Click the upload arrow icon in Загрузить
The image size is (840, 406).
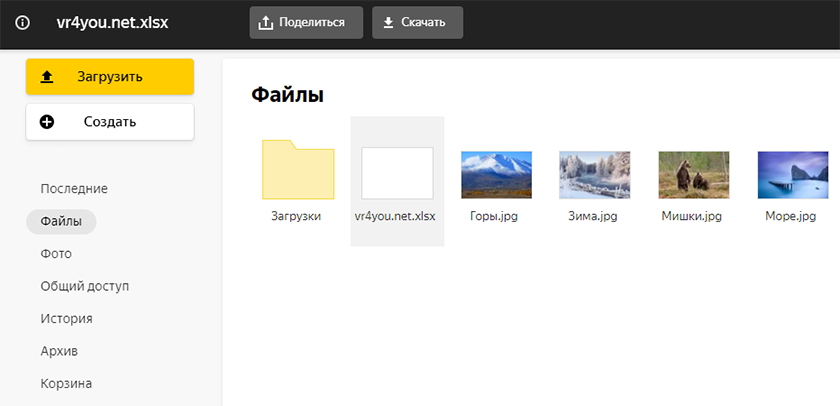(47, 77)
